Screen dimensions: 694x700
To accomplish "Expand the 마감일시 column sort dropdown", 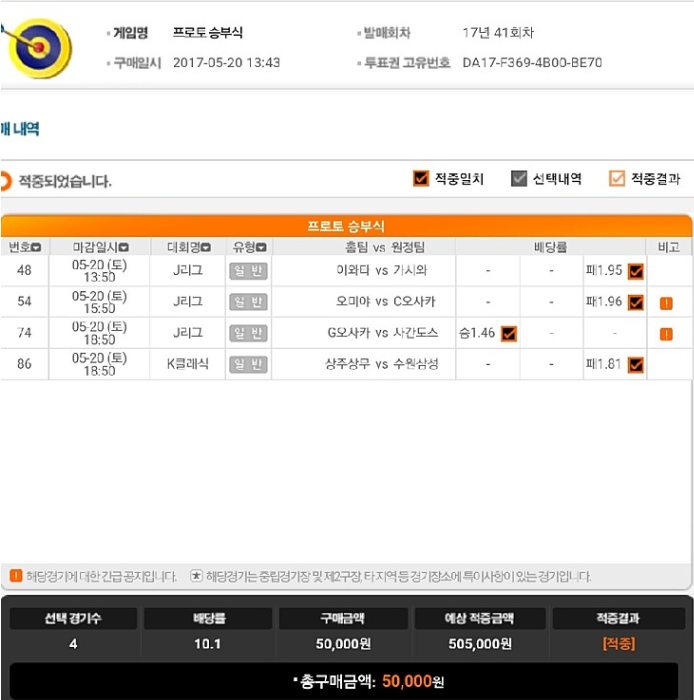I will (124, 247).
